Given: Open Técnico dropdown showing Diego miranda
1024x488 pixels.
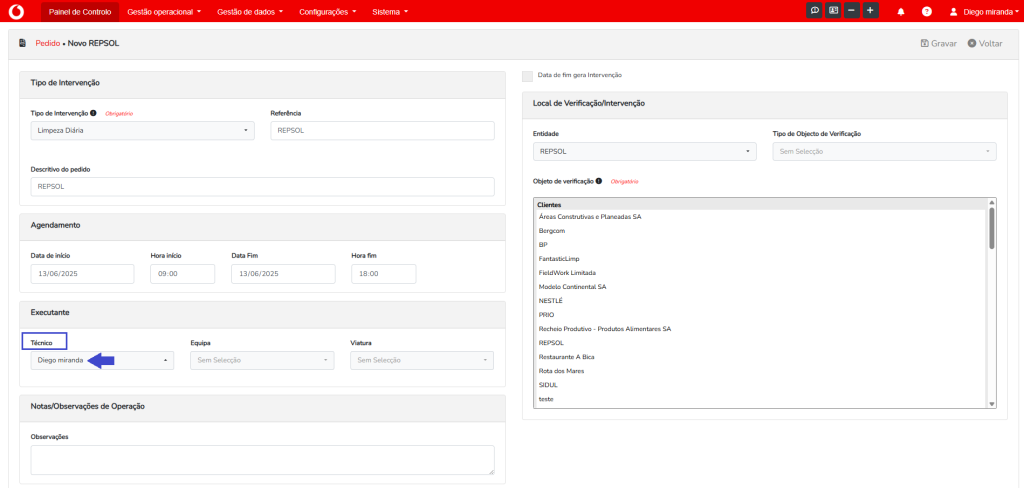Looking at the screenshot, I should (103, 360).
